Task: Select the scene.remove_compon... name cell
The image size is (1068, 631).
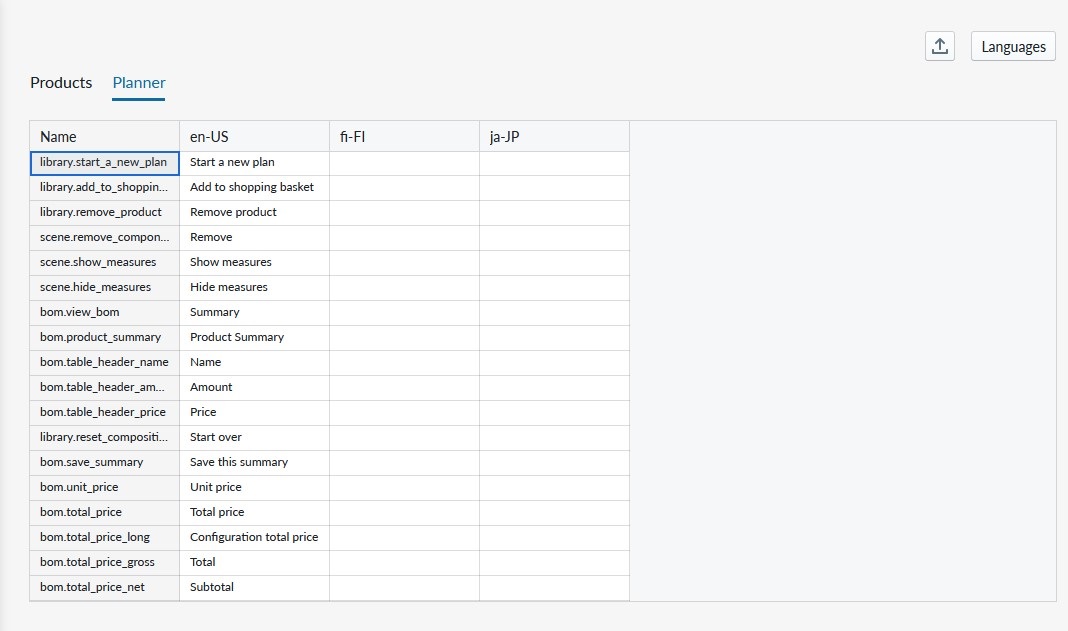Action: tap(105, 238)
